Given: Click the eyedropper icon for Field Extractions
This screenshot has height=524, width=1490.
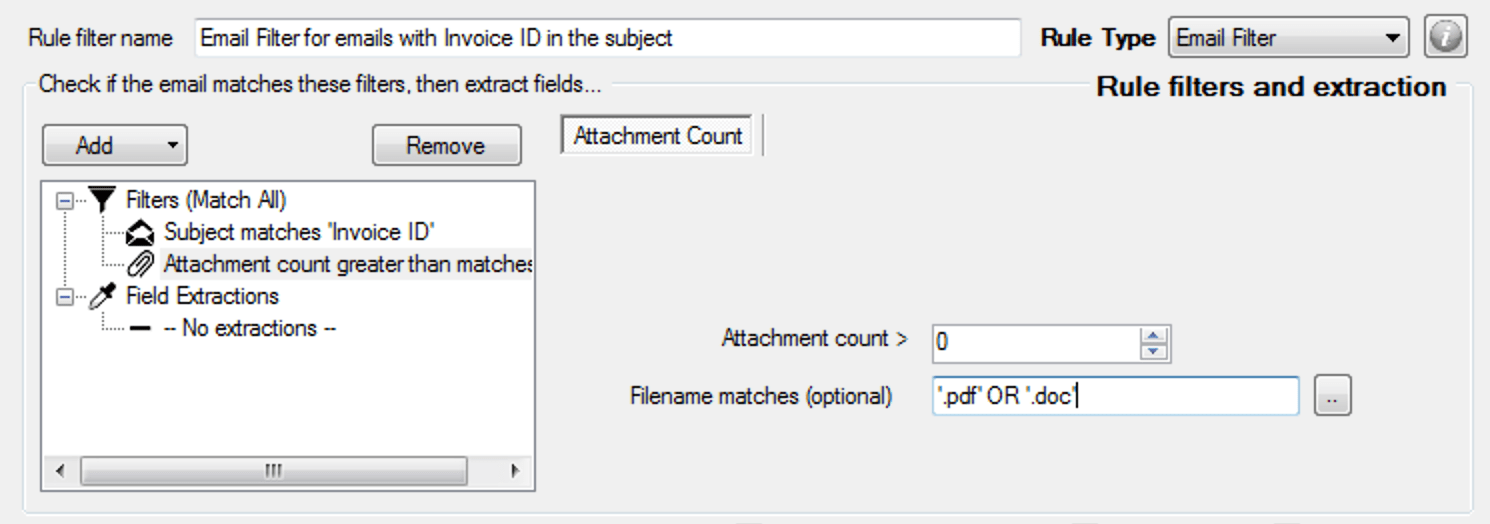Looking at the screenshot, I should coord(102,296).
